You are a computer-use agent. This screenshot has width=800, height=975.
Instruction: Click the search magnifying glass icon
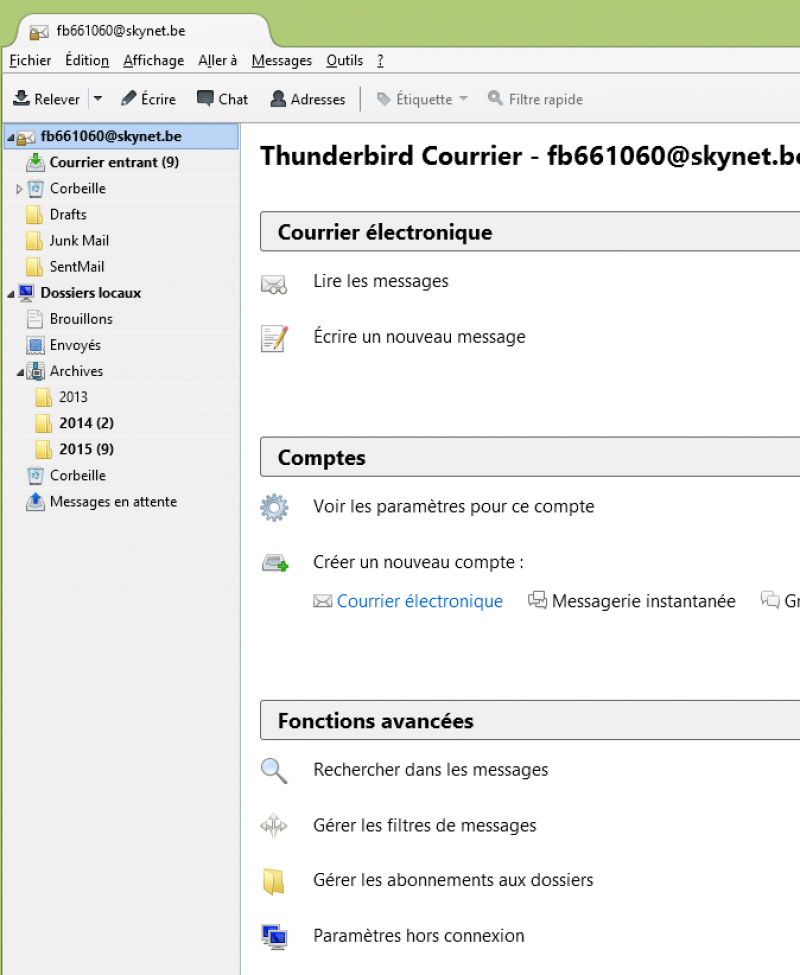274,771
